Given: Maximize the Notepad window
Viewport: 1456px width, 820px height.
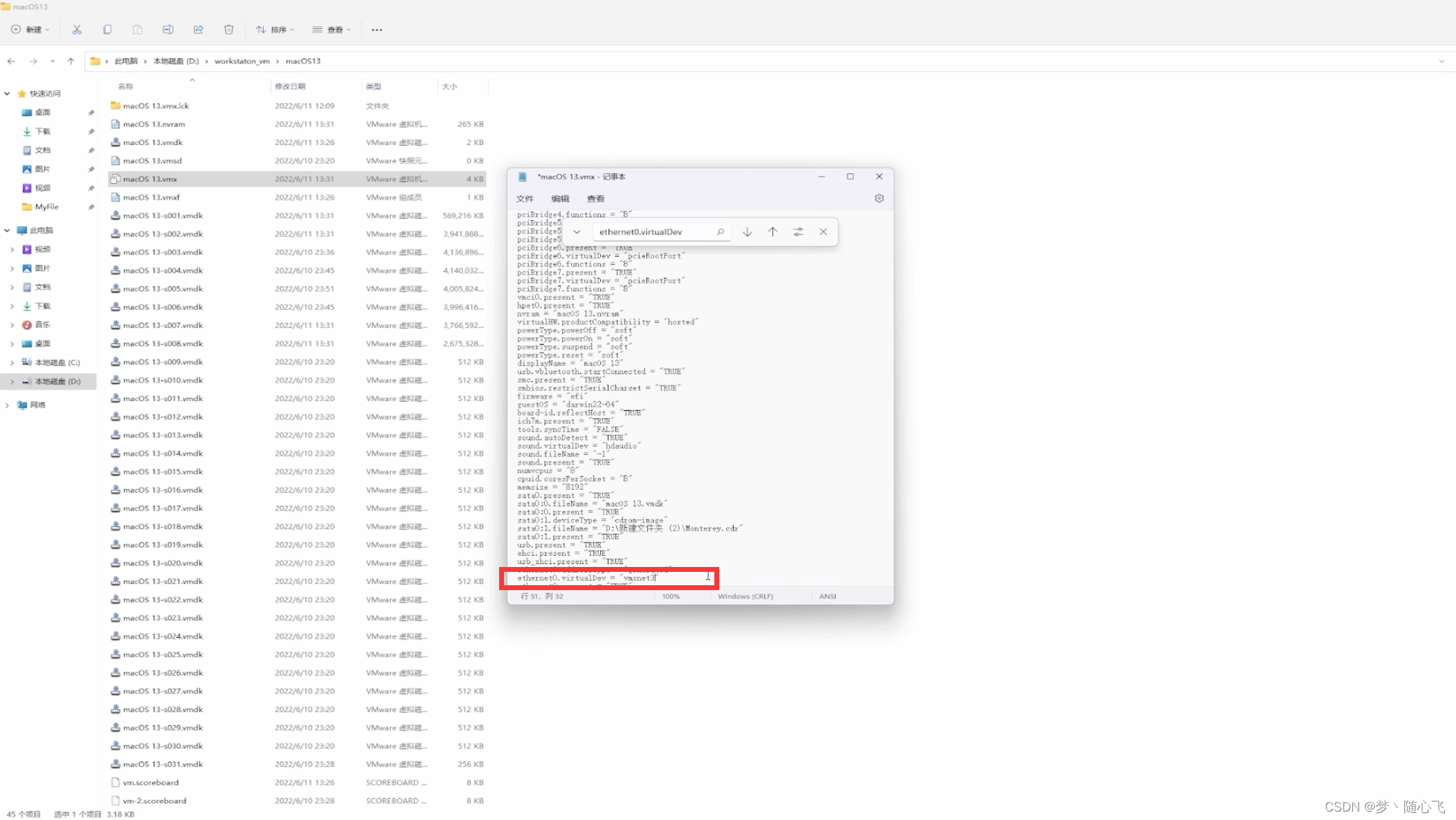Looking at the screenshot, I should tap(850, 177).
